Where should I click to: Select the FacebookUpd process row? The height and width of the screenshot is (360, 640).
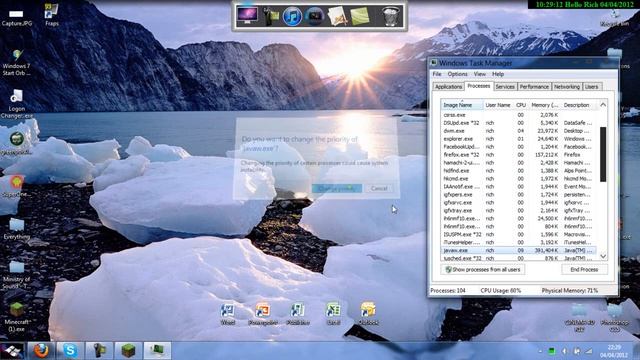pos(518,147)
